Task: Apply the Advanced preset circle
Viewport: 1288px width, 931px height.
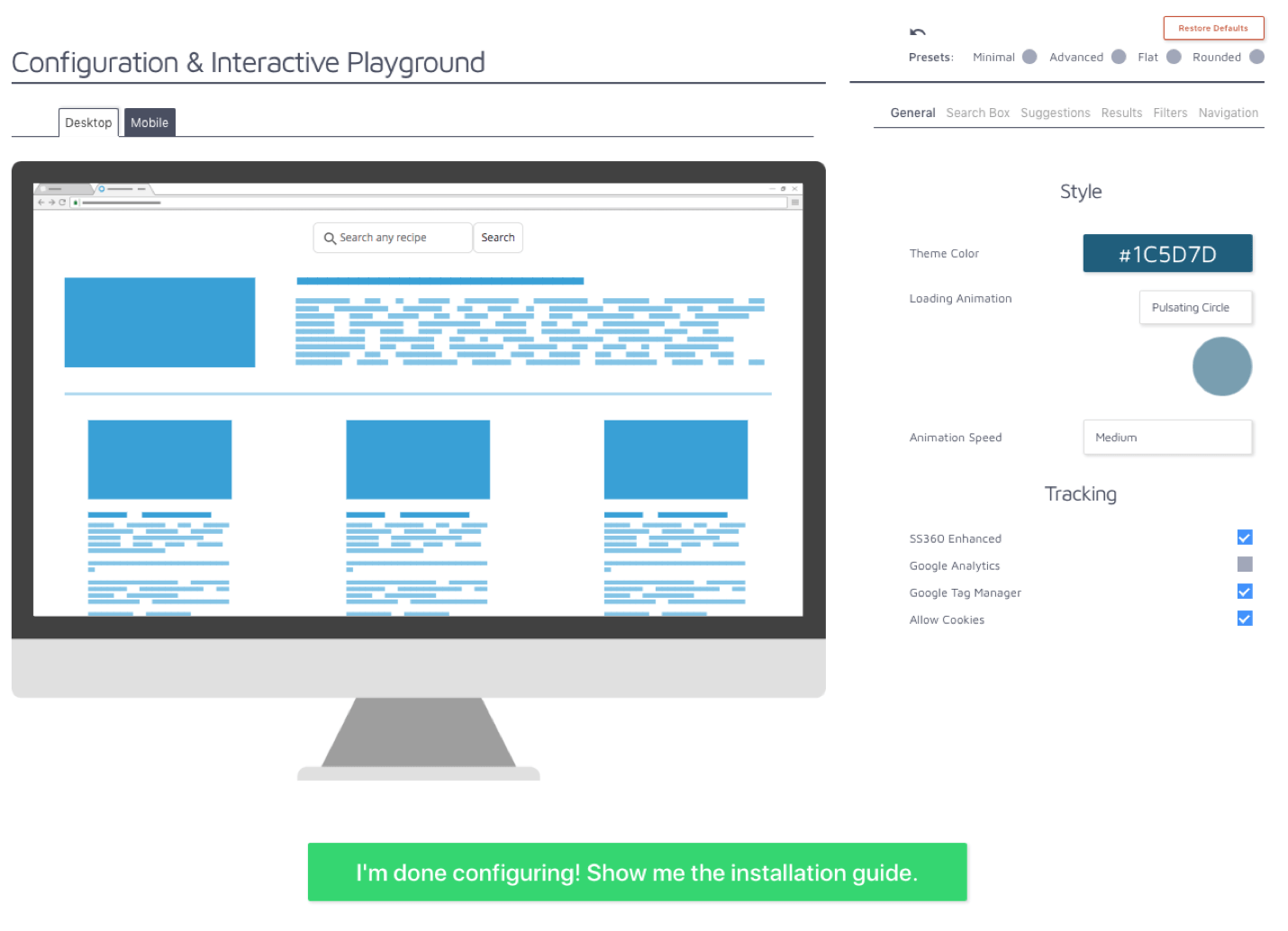Action: point(1119,56)
